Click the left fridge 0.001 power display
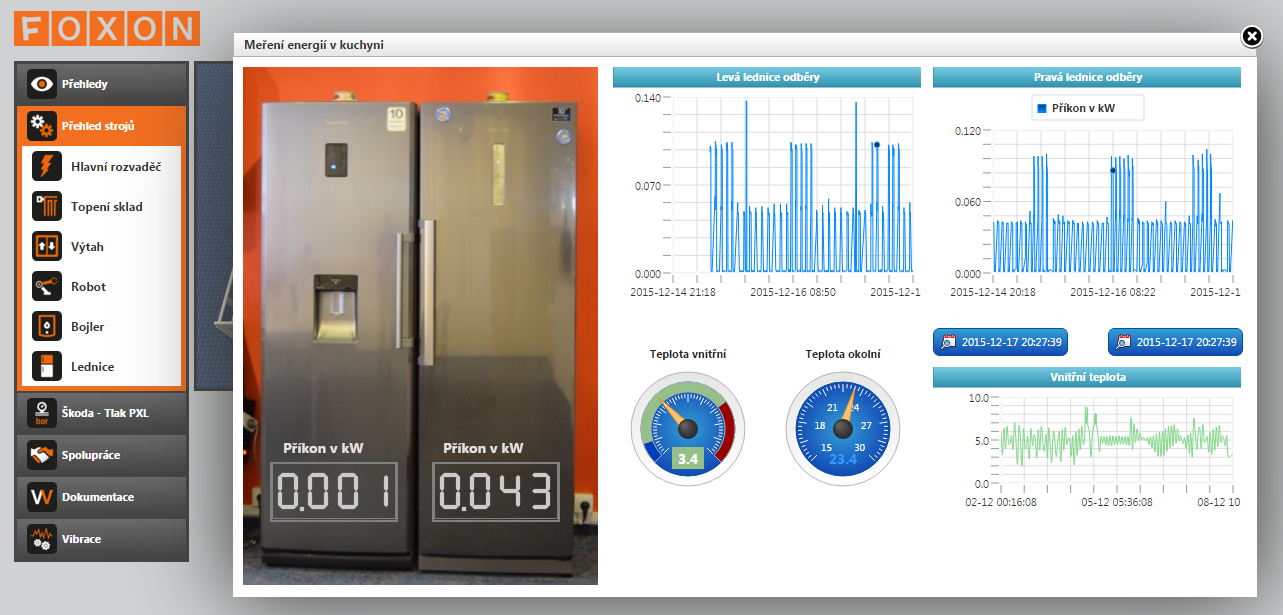1283x615 pixels. pyautogui.click(x=334, y=491)
